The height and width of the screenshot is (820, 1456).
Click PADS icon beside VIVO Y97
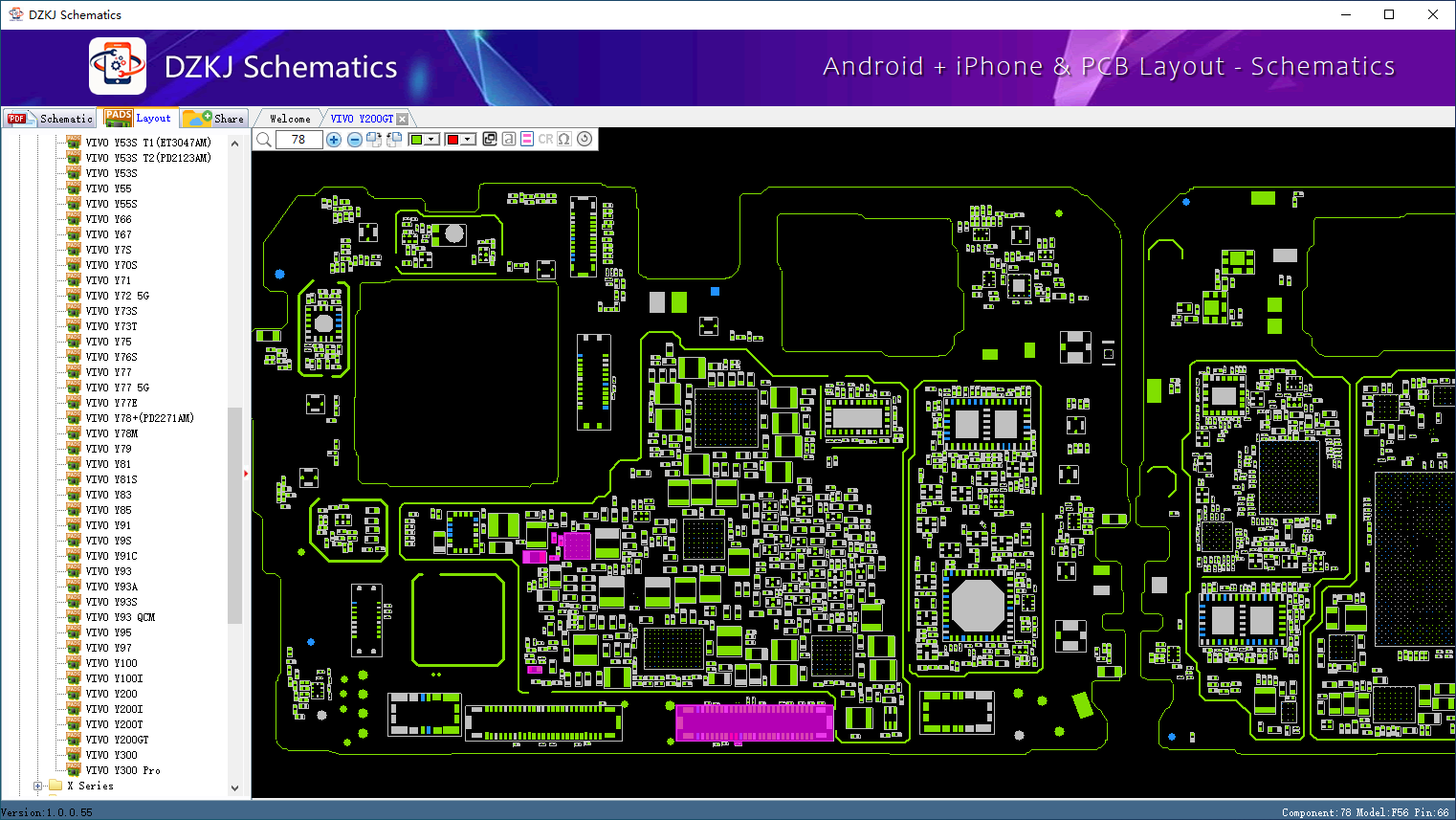tap(74, 648)
